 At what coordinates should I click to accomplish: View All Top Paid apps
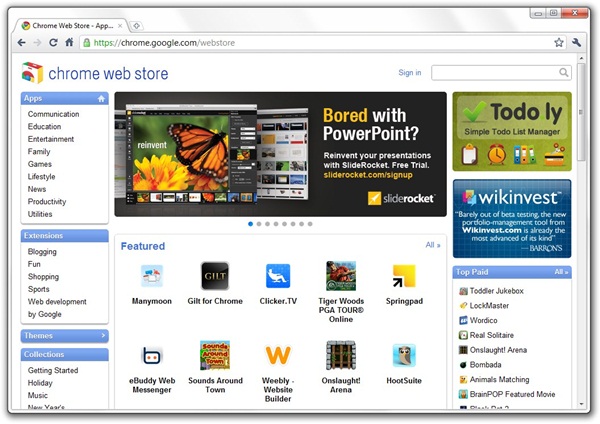click(561, 272)
